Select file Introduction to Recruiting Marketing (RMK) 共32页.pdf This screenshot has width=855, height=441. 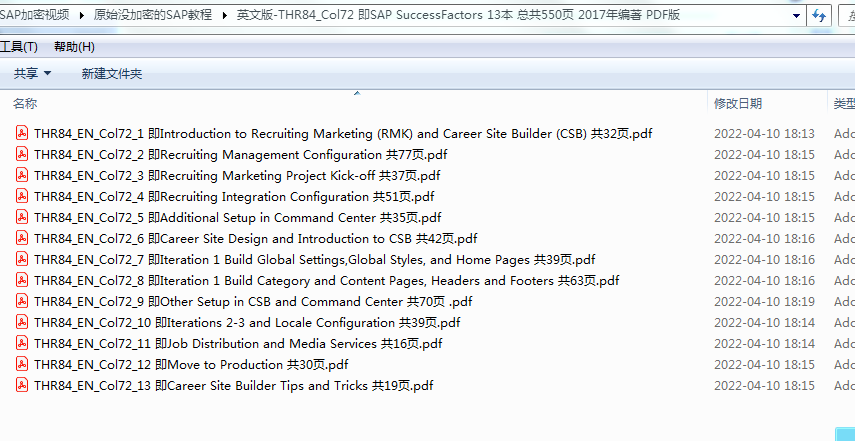click(x=343, y=134)
